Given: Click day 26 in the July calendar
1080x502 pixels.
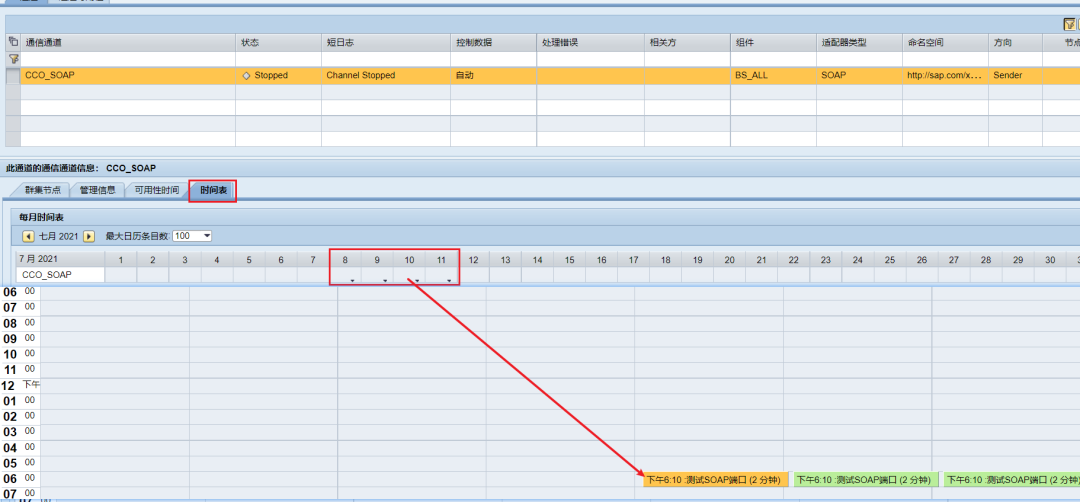Looking at the screenshot, I should (x=922, y=260).
